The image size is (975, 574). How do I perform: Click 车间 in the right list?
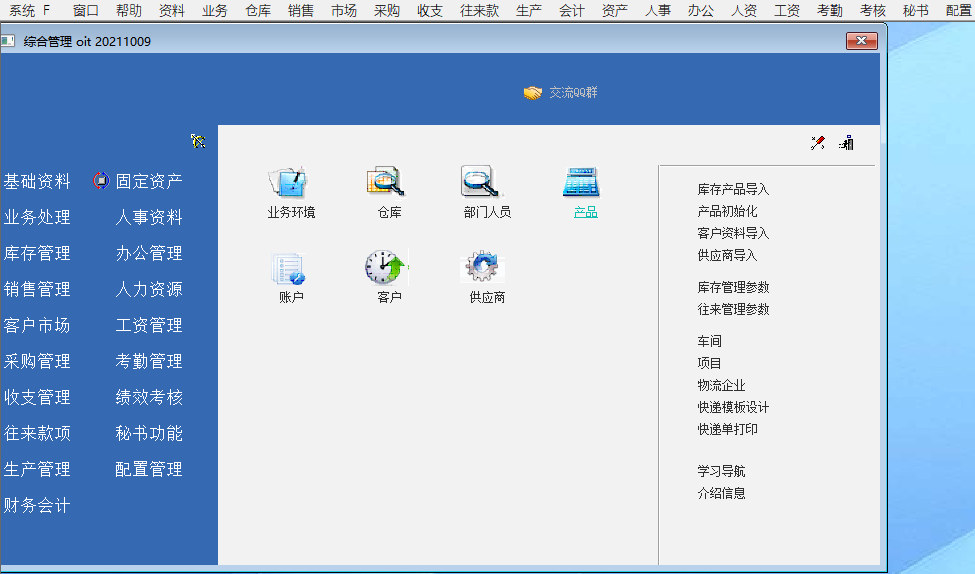pos(709,341)
